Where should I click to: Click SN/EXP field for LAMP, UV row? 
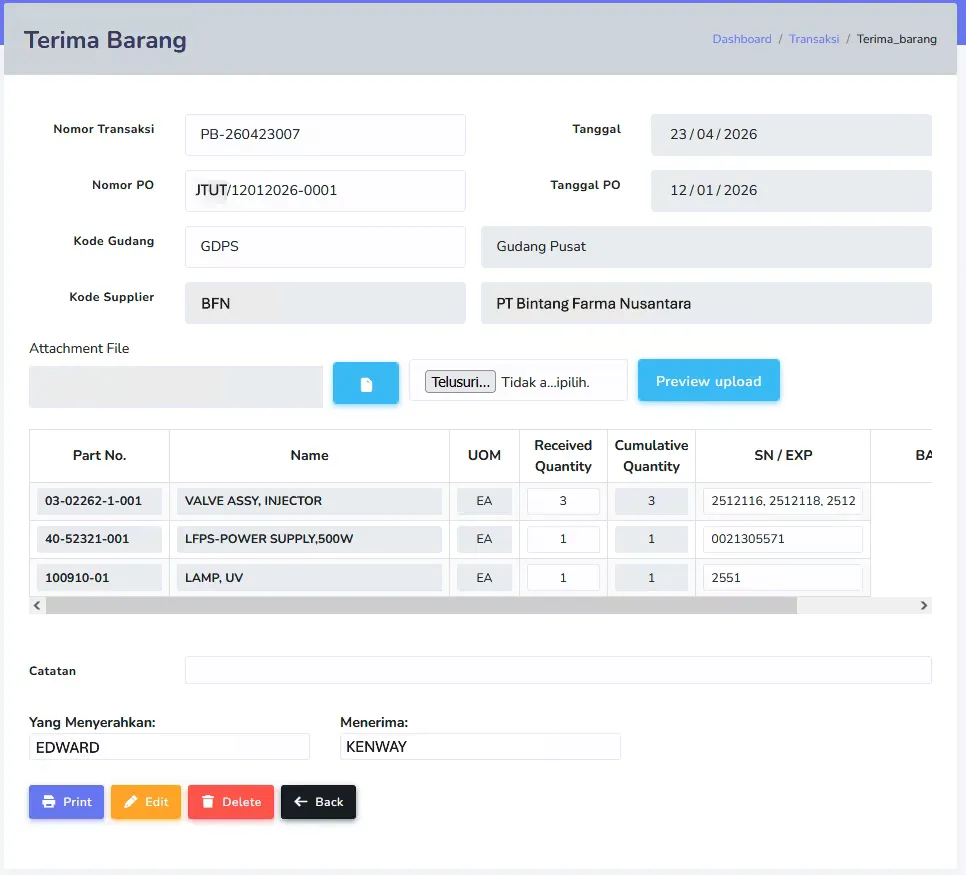pyautogui.click(x=782, y=578)
